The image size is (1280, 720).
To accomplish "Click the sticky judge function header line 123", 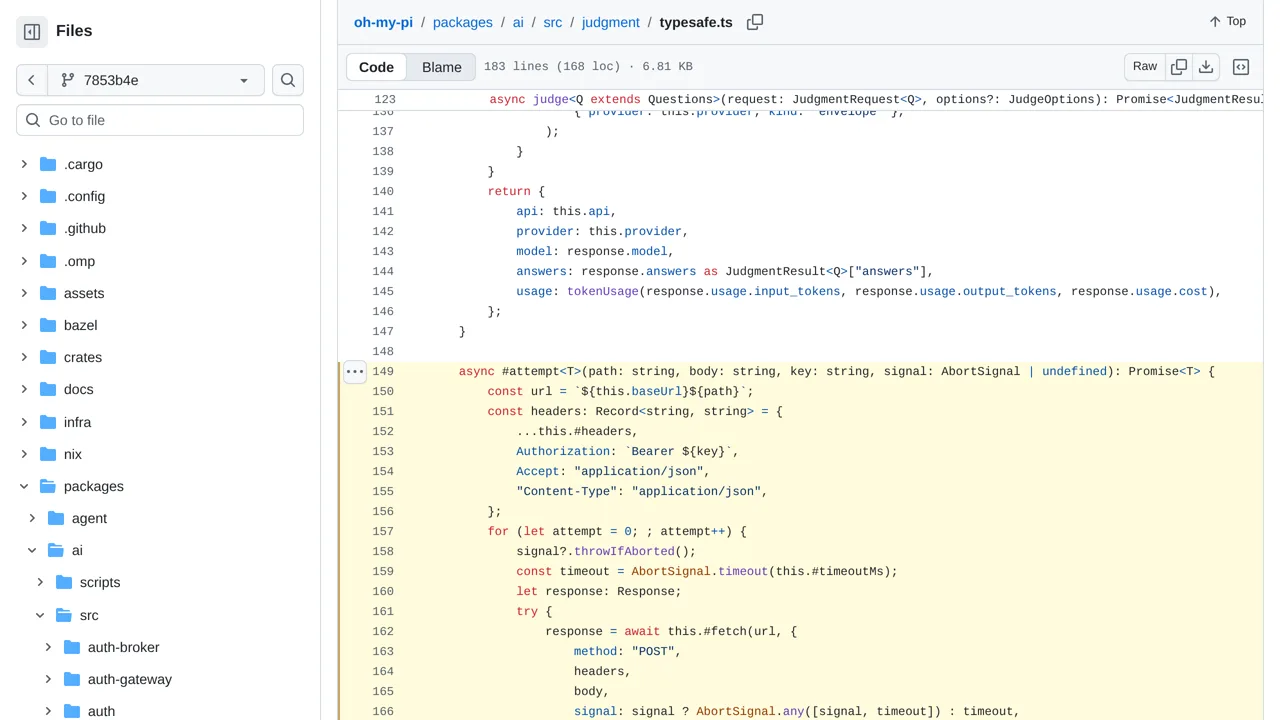I will pos(801,100).
